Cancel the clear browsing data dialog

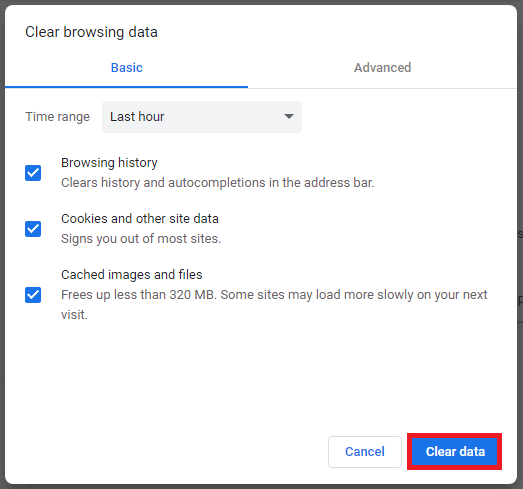(x=365, y=452)
